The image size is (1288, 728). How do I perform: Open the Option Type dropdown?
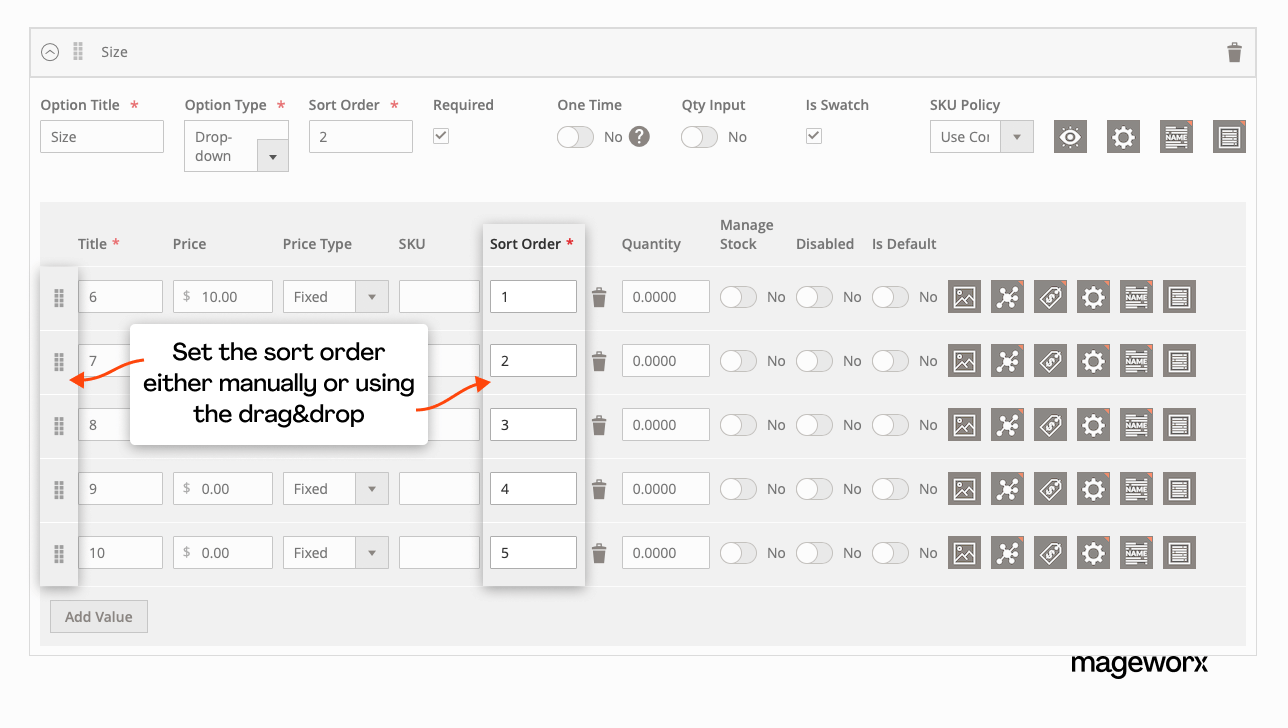tap(273, 156)
